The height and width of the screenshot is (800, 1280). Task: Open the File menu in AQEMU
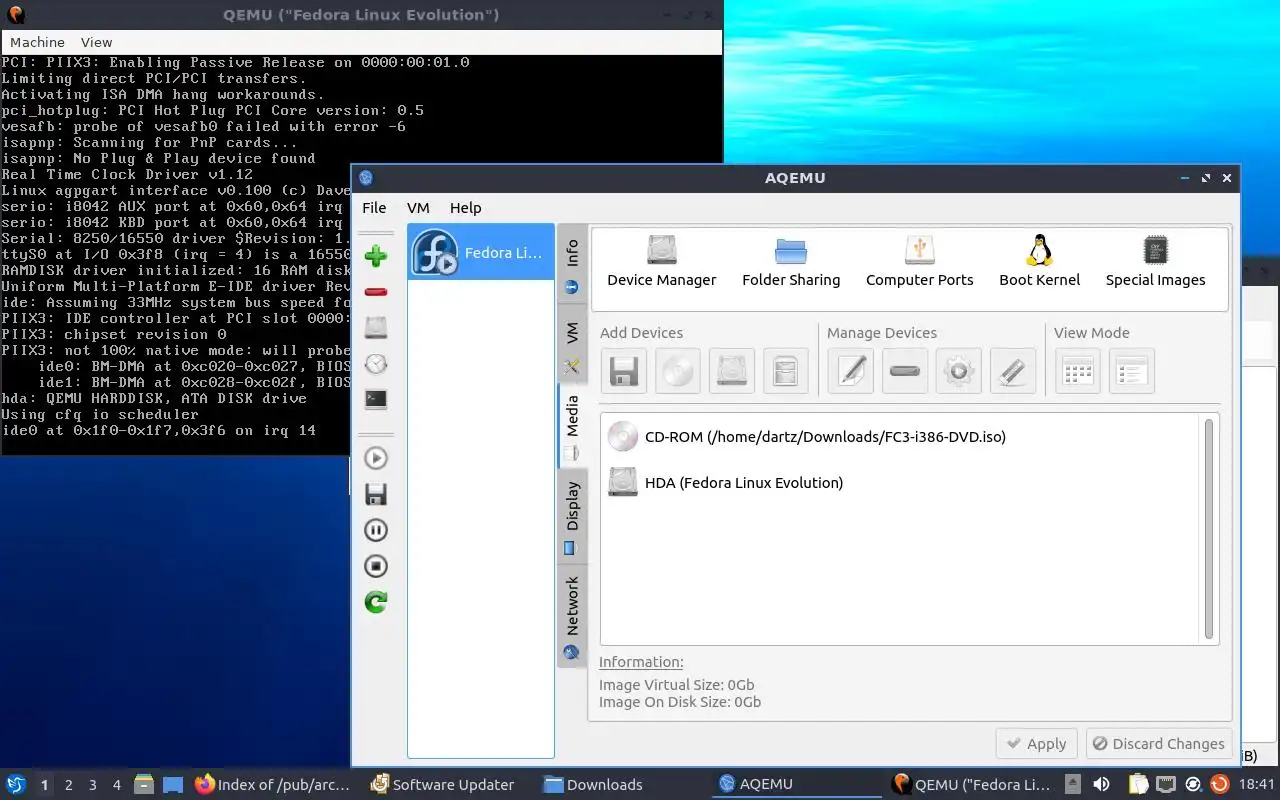374,208
